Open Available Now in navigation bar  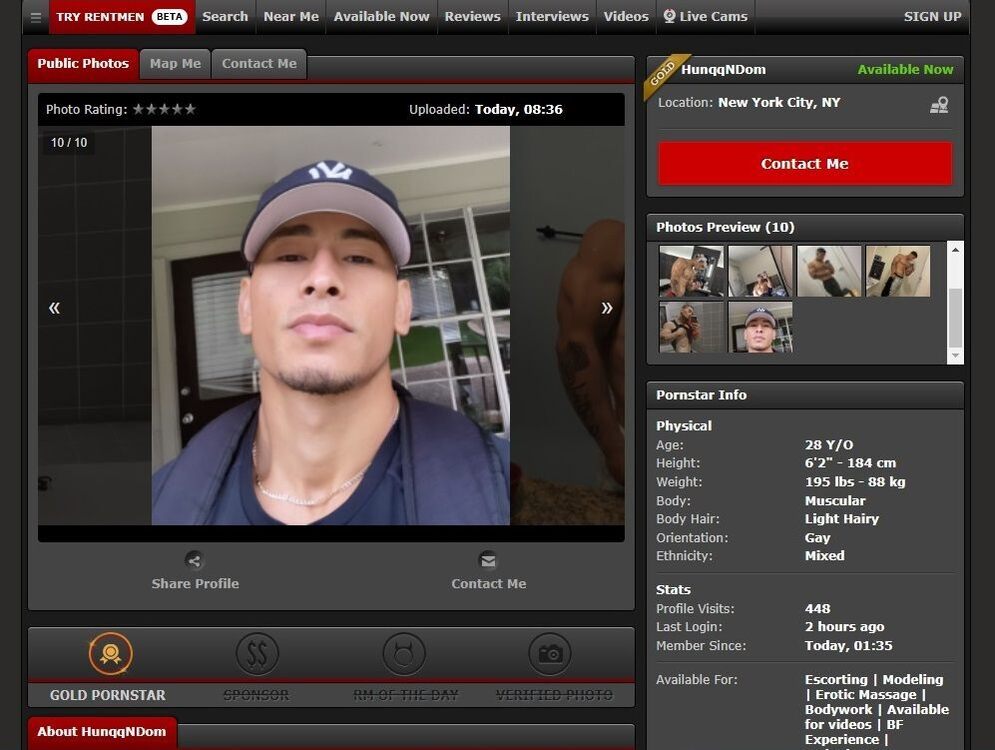pyautogui.click(x=381, y=17)
